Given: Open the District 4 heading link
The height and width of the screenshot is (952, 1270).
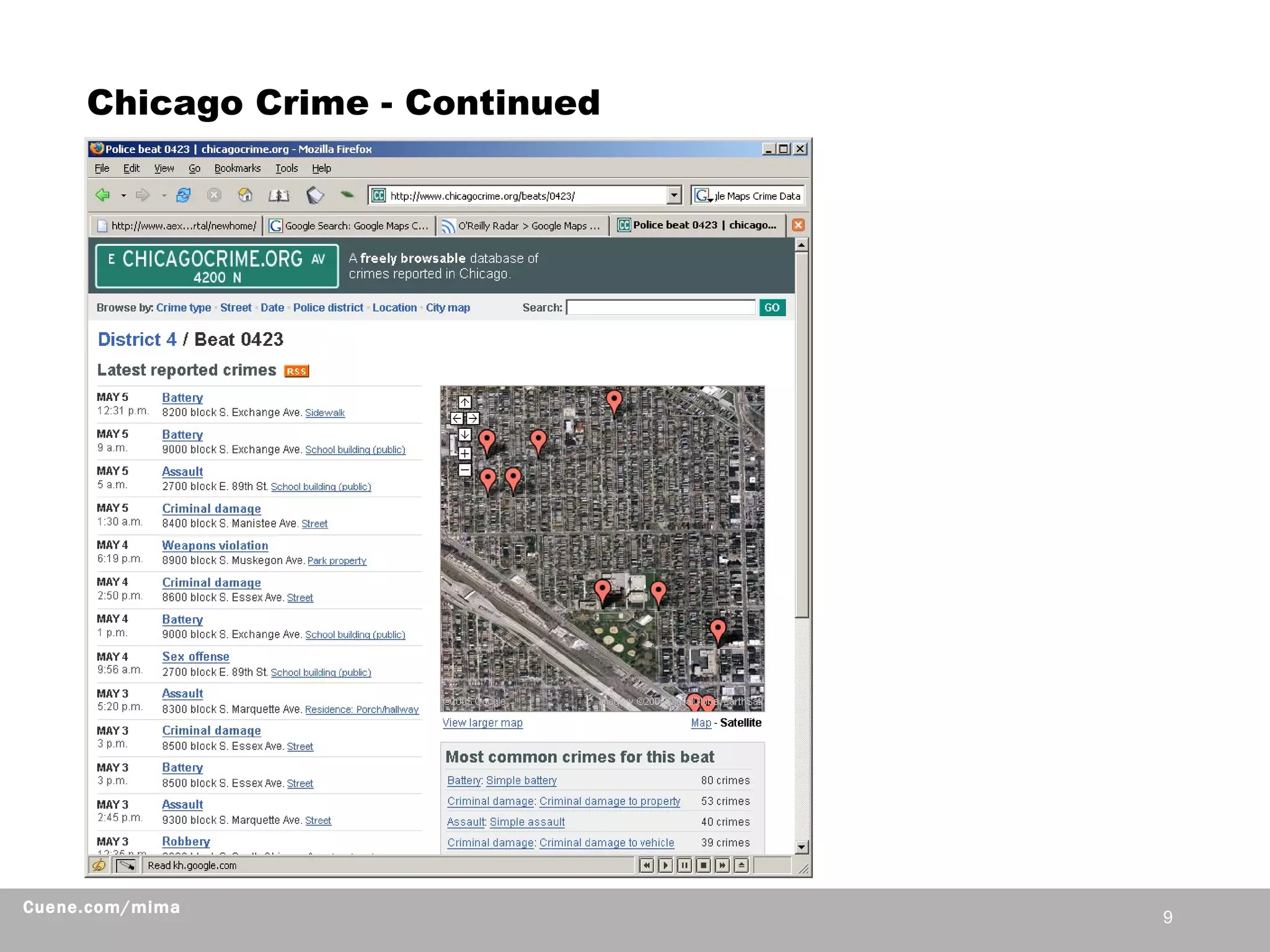Looking at the screenshot, I should point(137,339).
